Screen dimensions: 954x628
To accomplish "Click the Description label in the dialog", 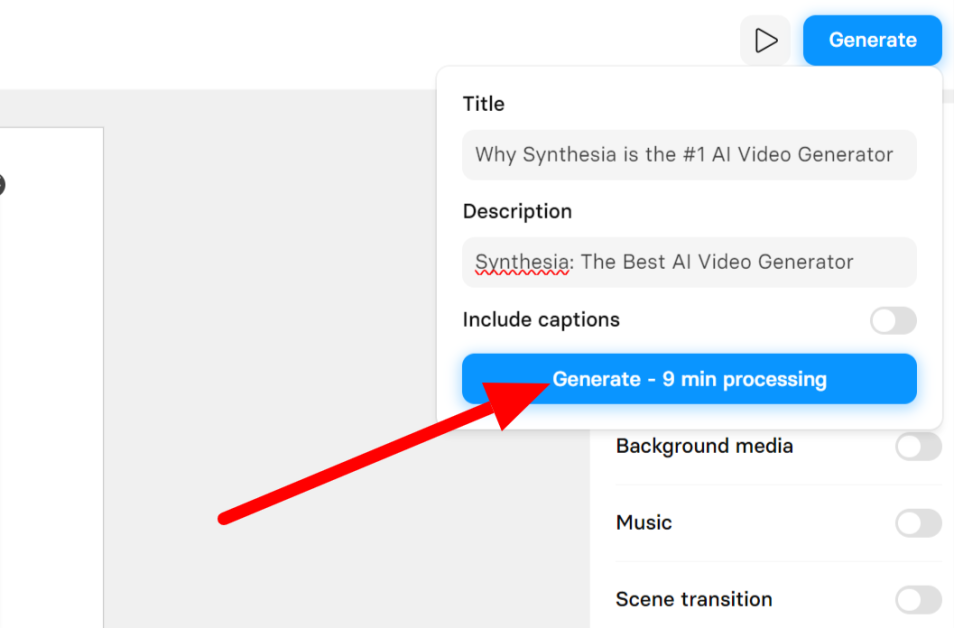I will click(517, 211).
